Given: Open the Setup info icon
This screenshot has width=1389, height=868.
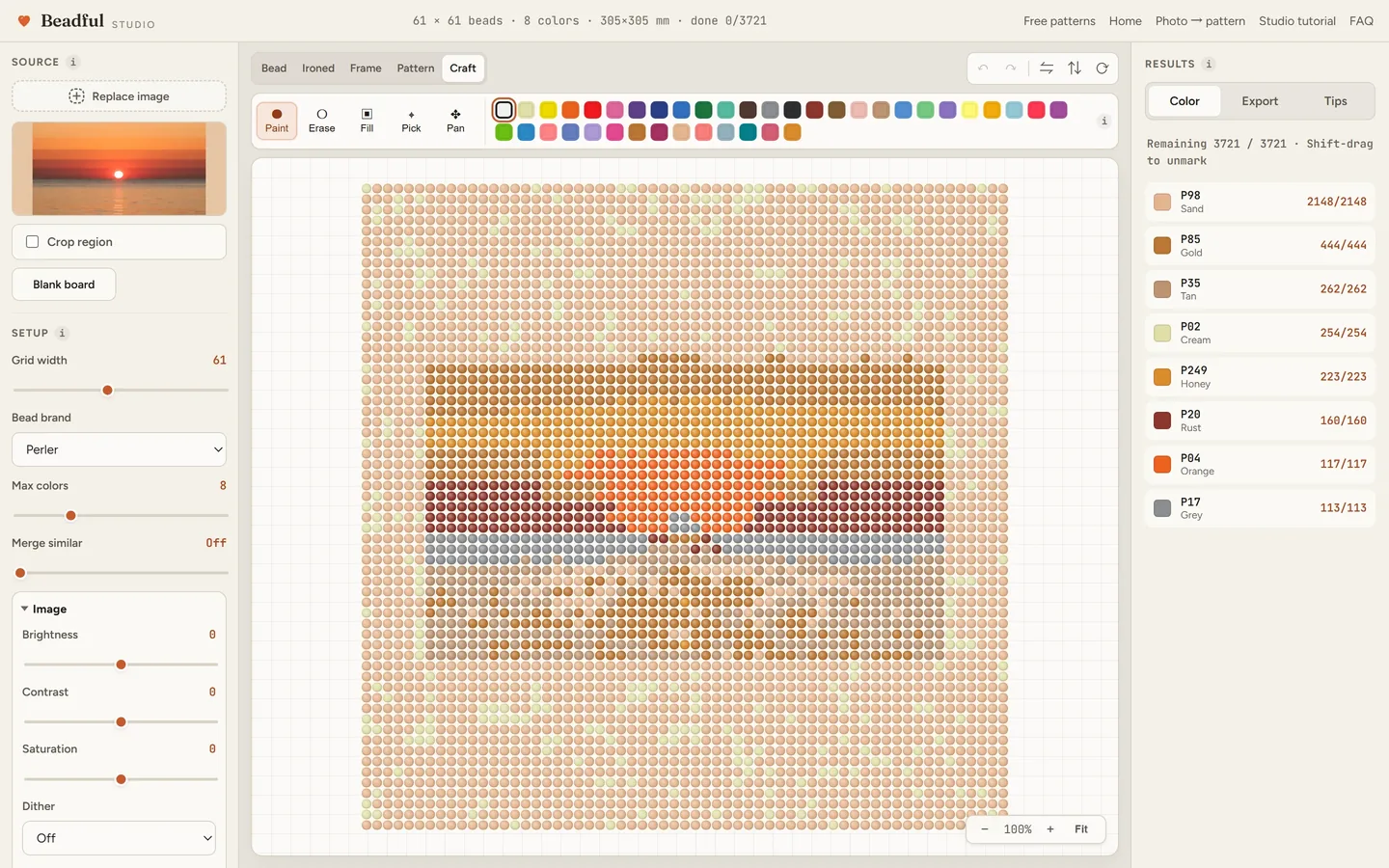Looking at the screenshot, I should [62, 333].
